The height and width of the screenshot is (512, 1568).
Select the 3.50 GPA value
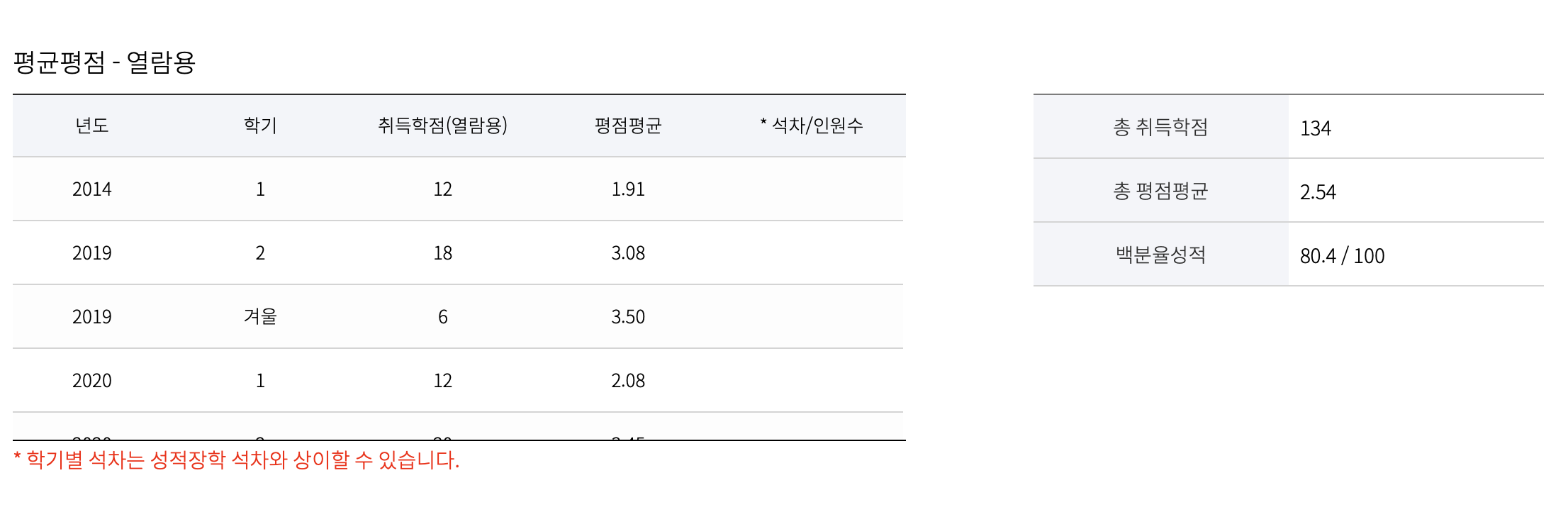(x=628, y=317)
